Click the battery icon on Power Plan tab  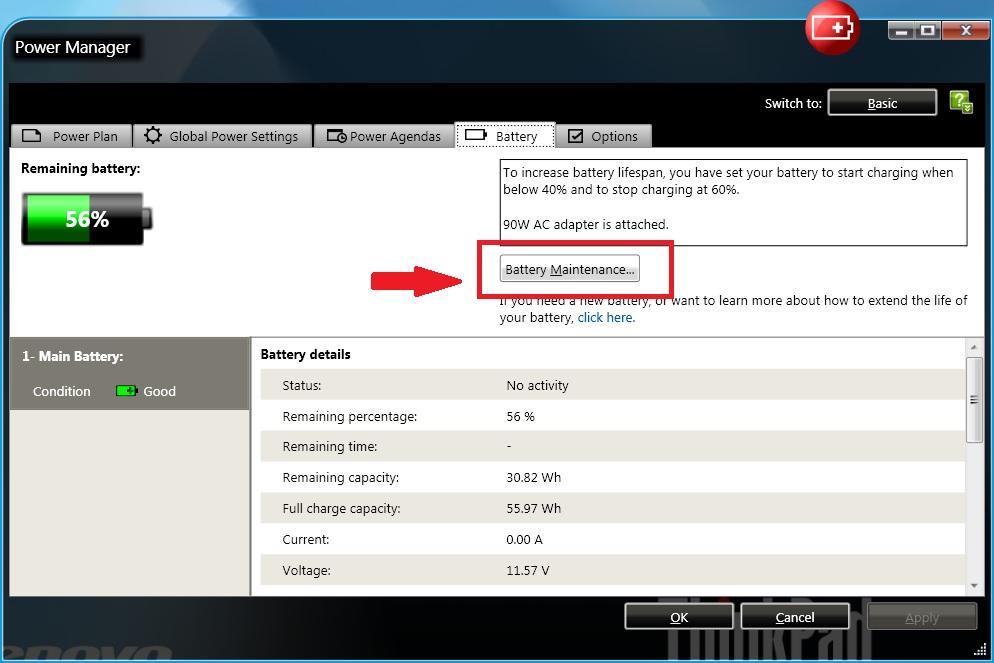(31, 136)
